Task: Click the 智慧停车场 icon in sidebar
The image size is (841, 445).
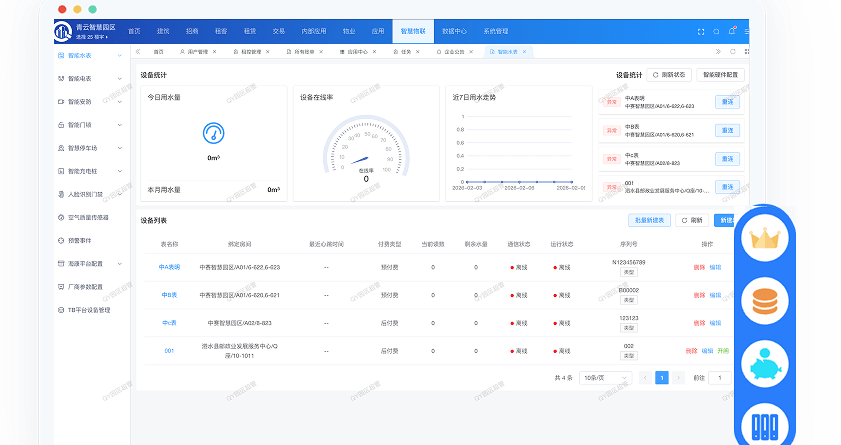Action: pyautogui.click(x=61, y=148)
